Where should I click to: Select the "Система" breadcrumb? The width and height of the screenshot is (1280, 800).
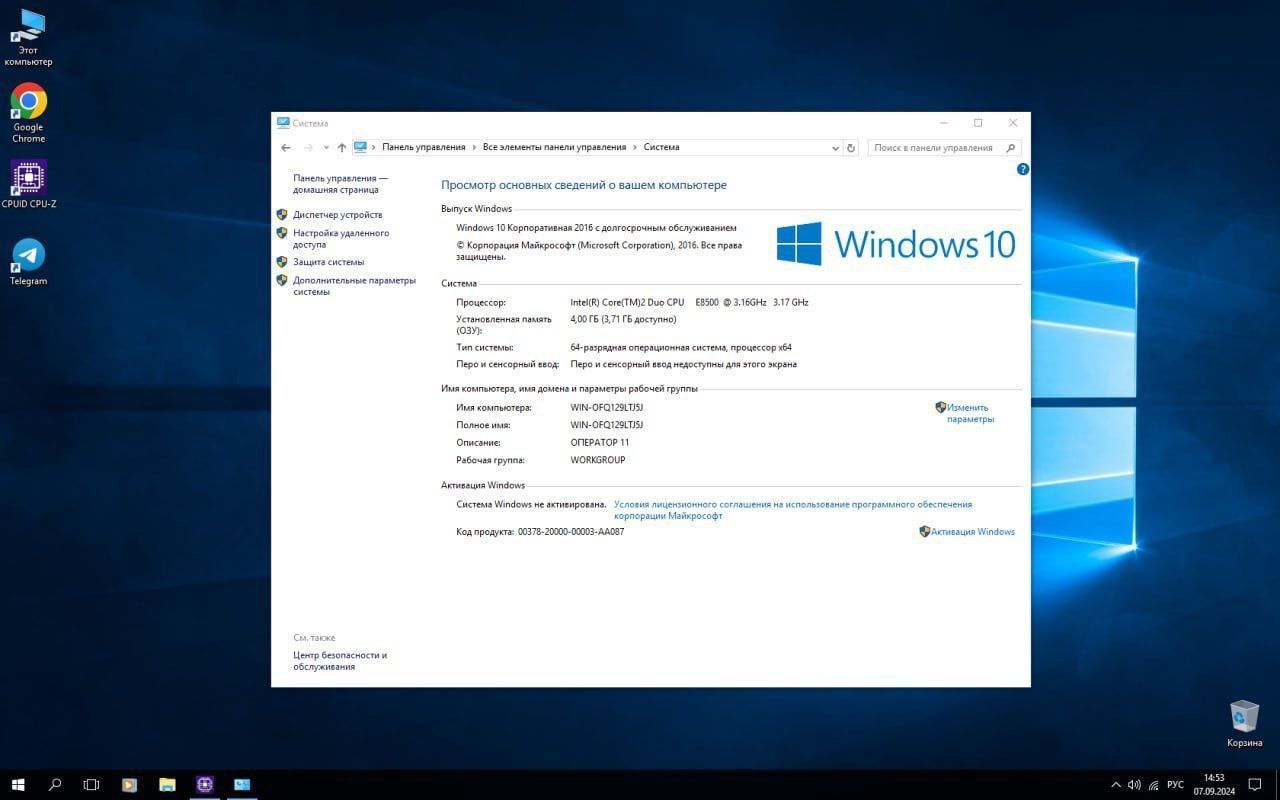661,147
